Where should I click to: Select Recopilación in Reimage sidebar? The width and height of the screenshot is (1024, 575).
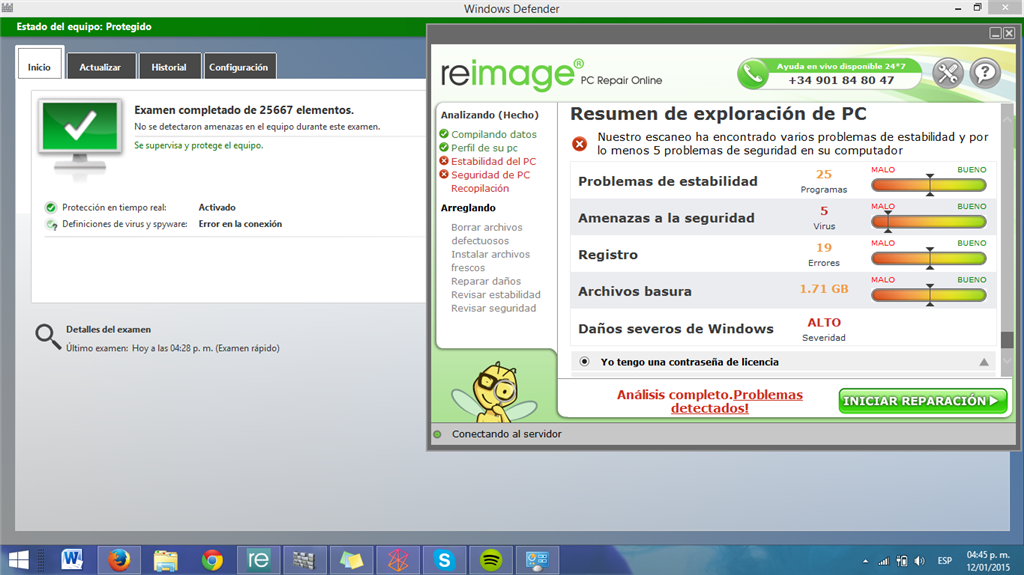480,188
